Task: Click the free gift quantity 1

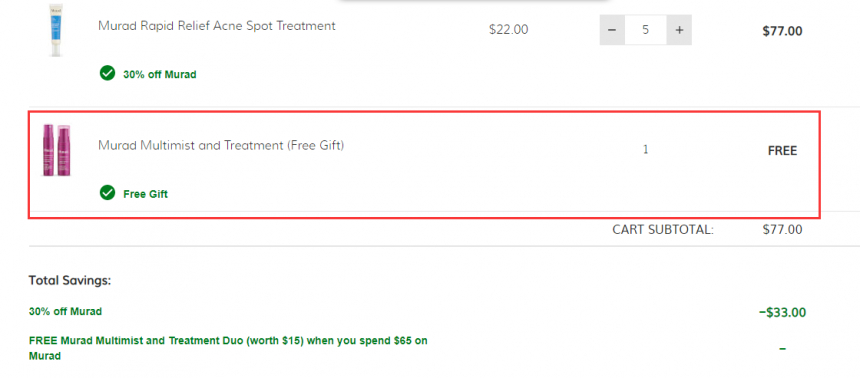Action: 646,149
